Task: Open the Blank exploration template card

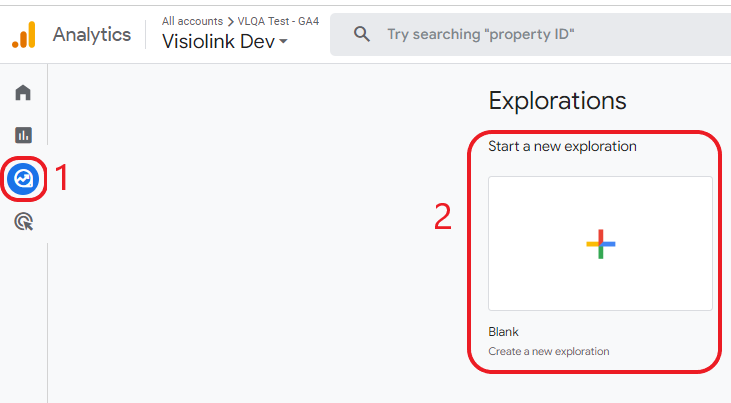Action: pos(600,243)
